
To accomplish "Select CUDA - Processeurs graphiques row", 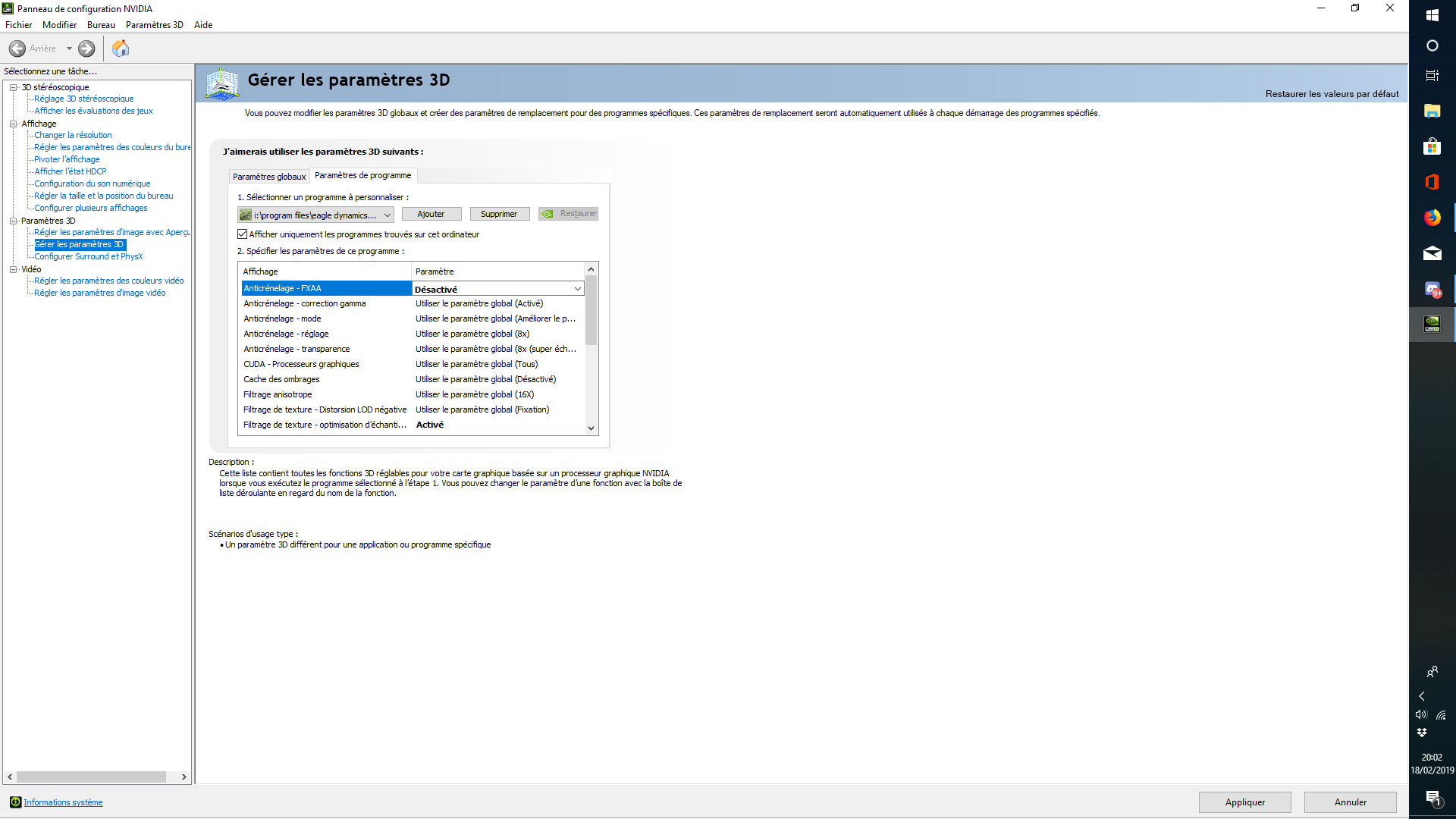I will (413, 364).
